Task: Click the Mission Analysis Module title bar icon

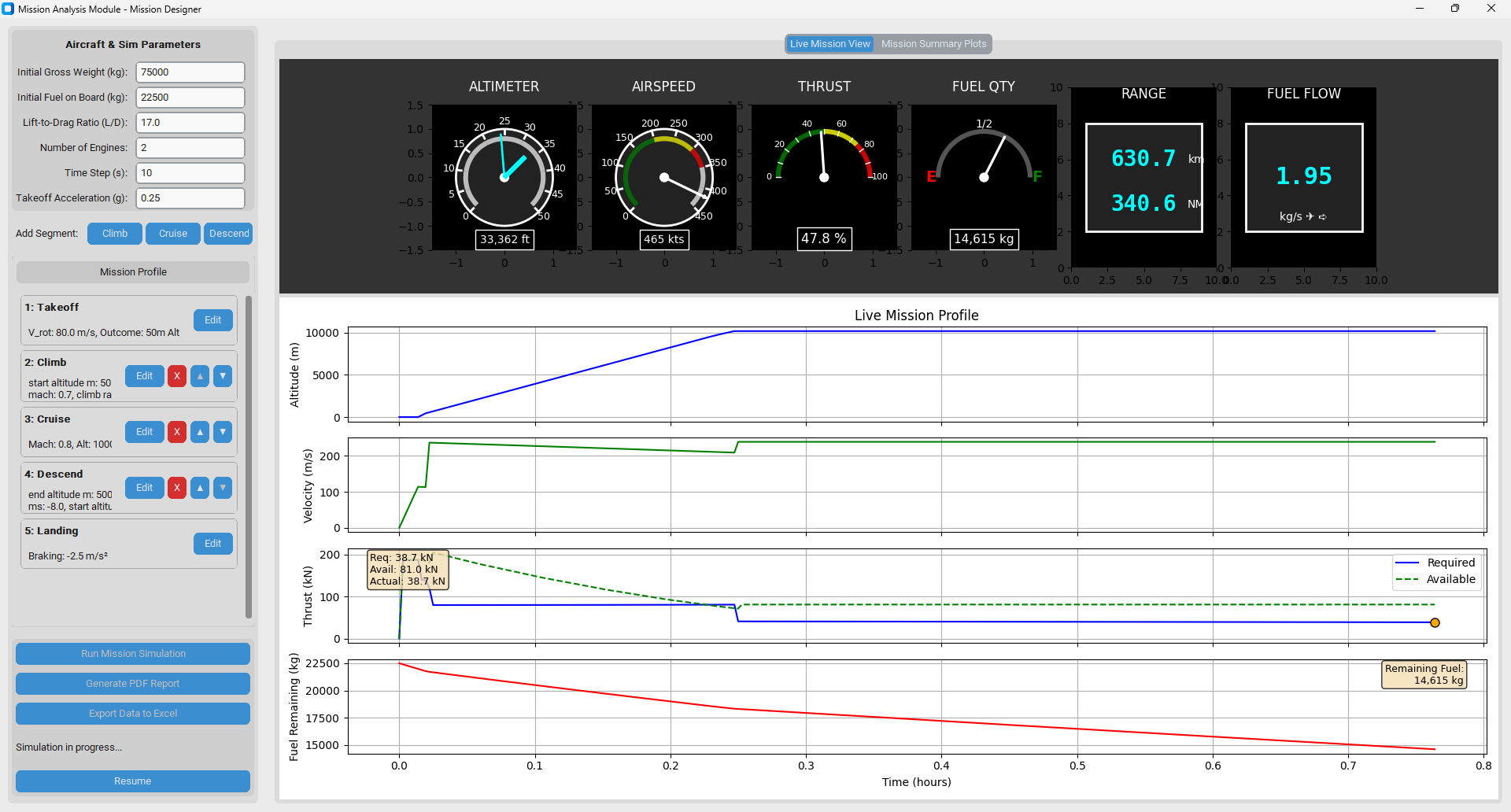Action: click(x=8, y=9)
